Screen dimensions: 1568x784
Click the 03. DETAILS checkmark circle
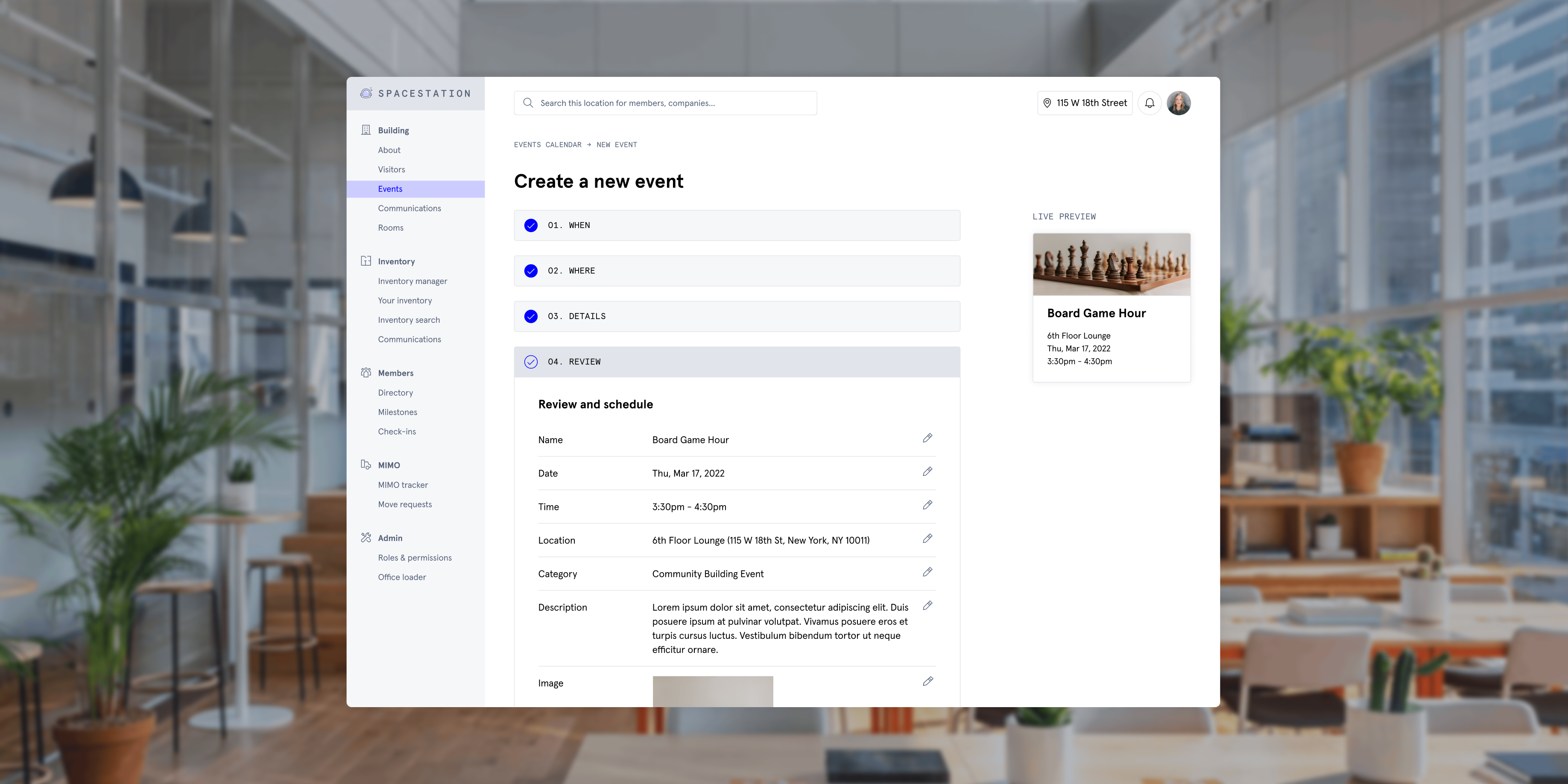pos(531,316)
